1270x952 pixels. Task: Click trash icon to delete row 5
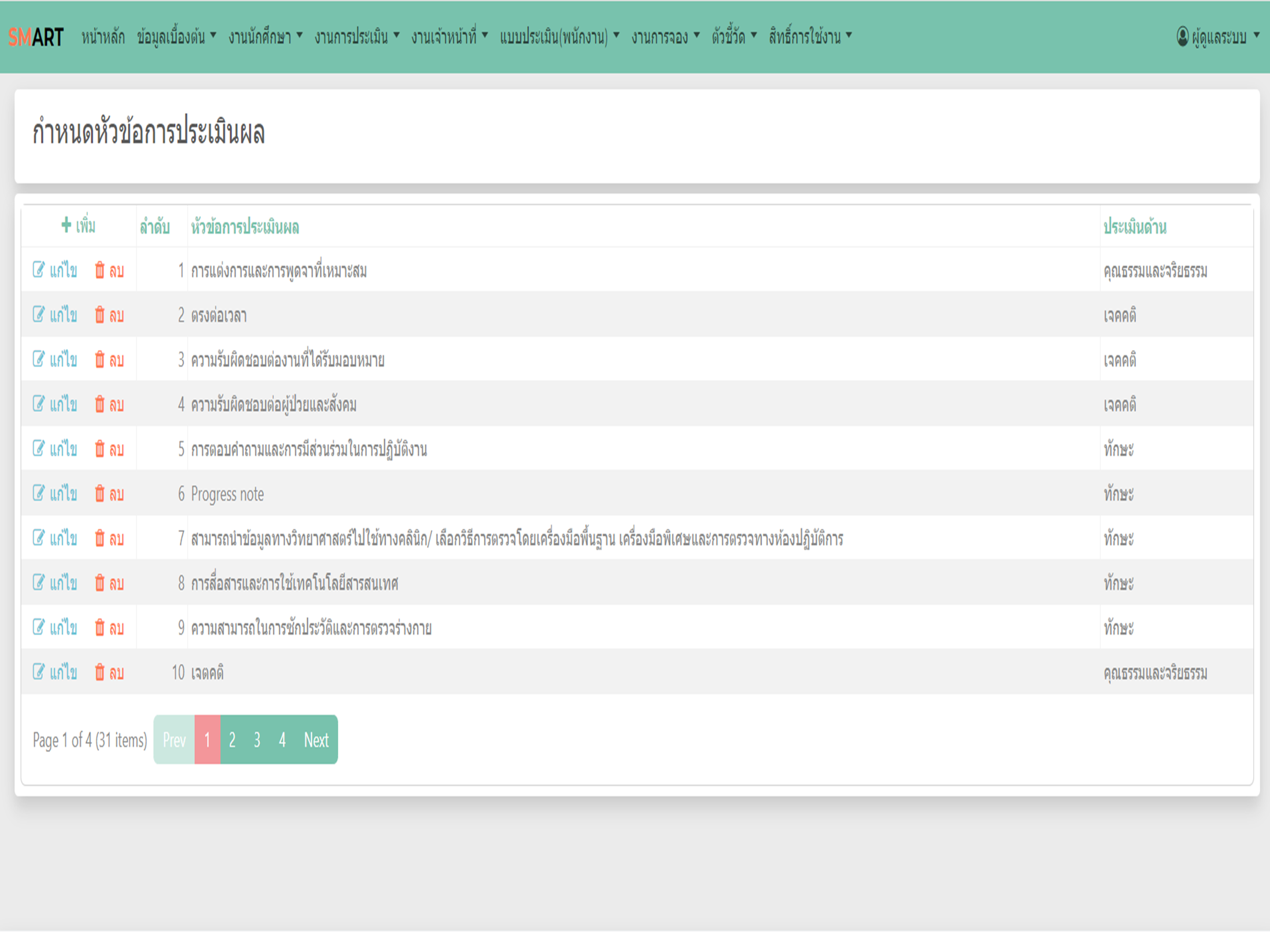pos(100,449)
